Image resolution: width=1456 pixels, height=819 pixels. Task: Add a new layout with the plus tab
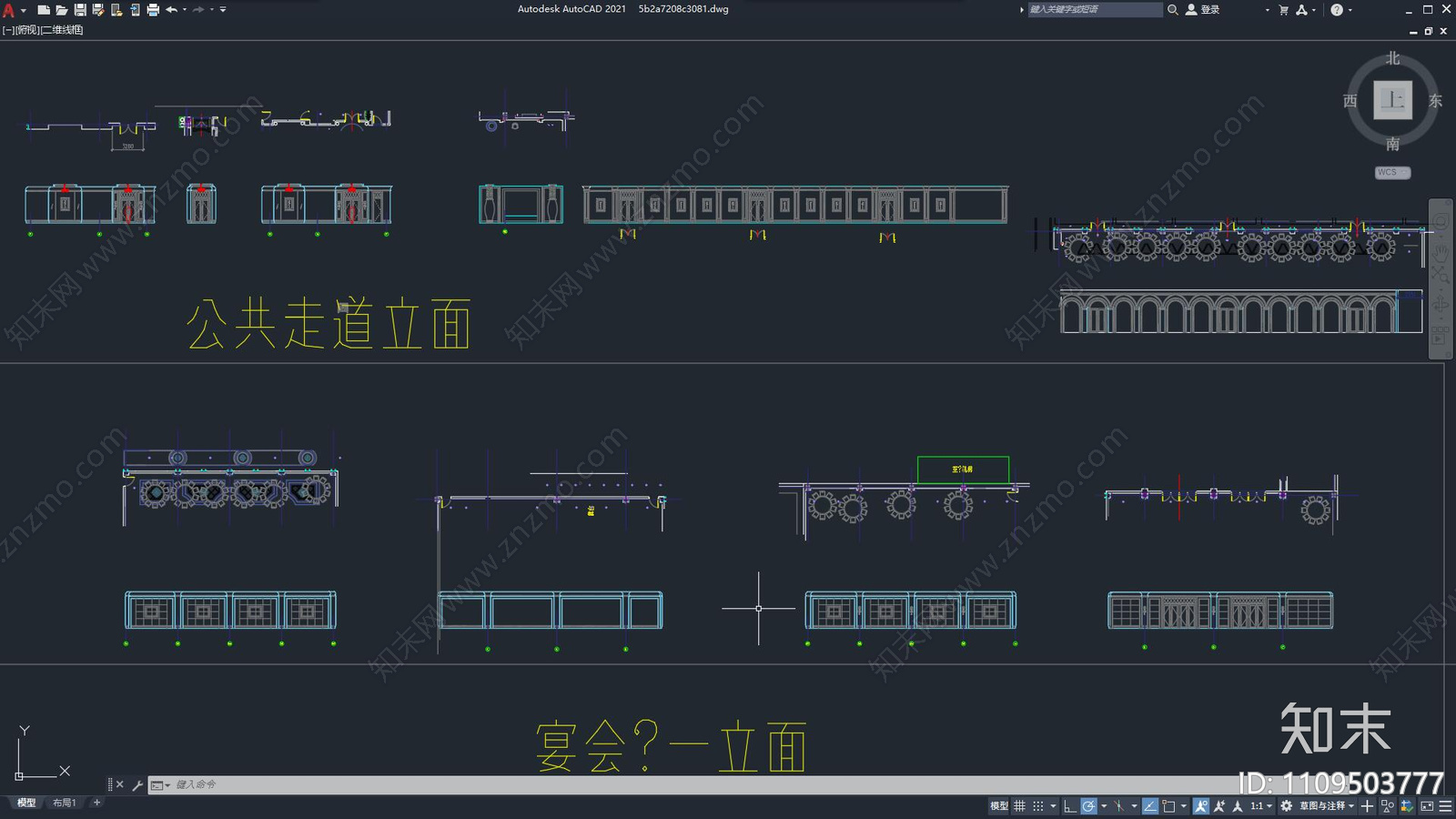(96, 803)
